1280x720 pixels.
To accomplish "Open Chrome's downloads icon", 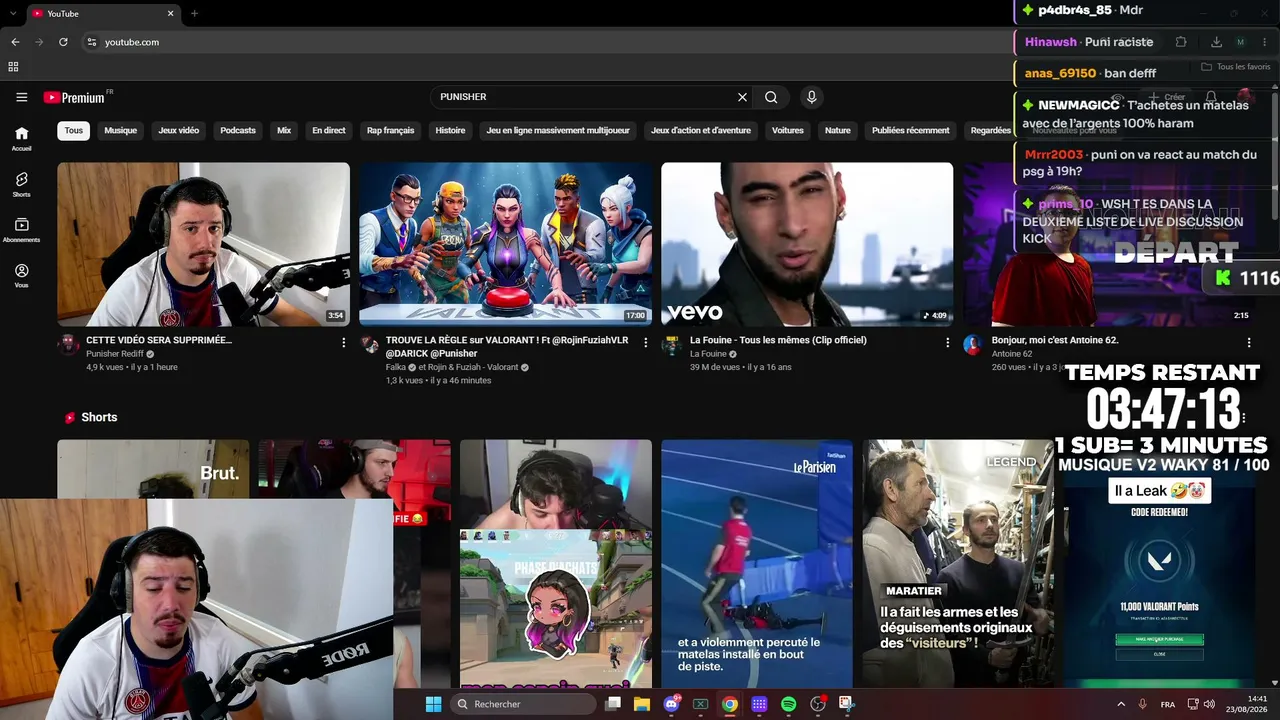I will point(1216,42).
